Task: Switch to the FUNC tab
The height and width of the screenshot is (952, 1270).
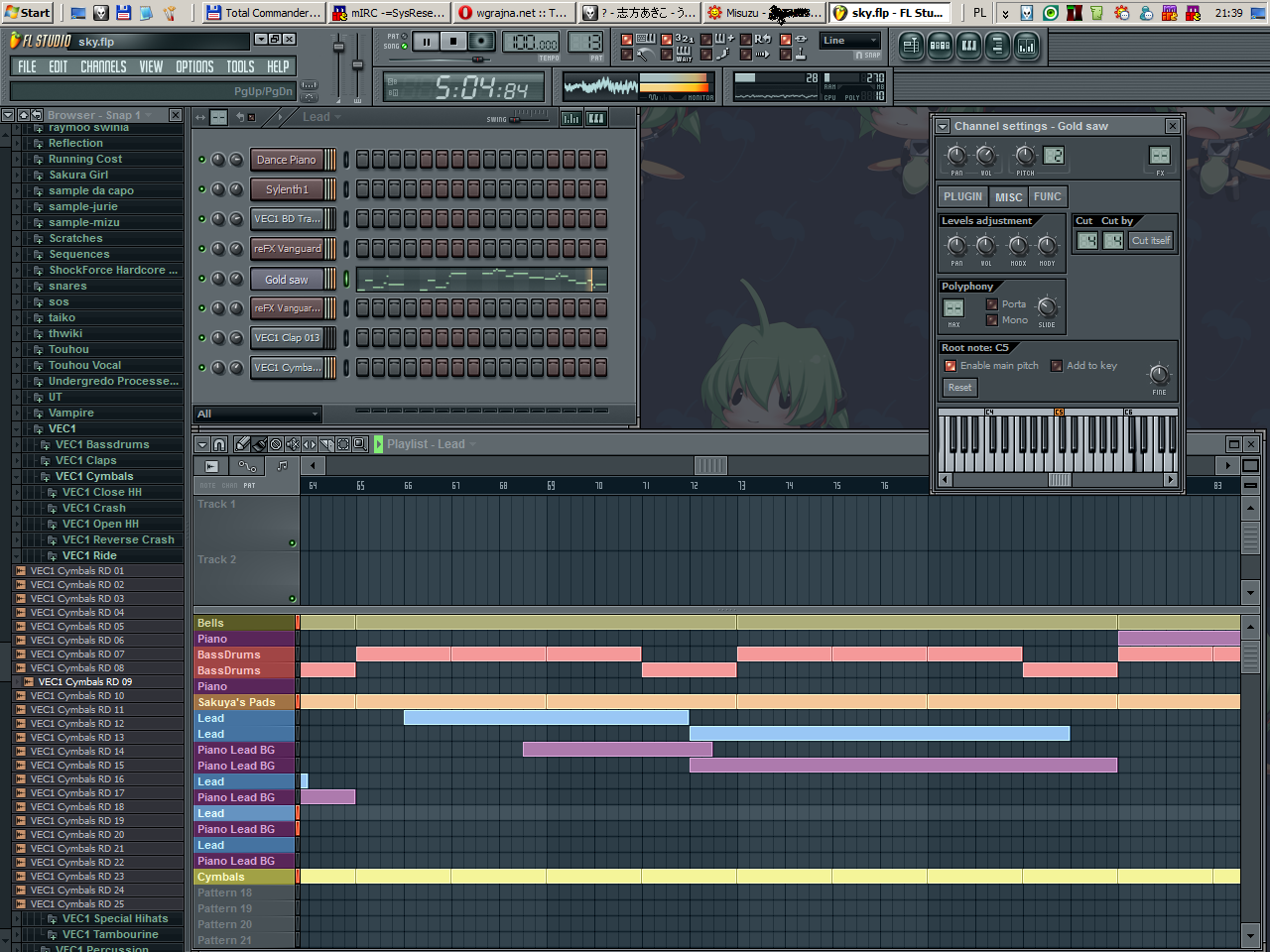Action: pyautogui.click(x=1047, y=196)
